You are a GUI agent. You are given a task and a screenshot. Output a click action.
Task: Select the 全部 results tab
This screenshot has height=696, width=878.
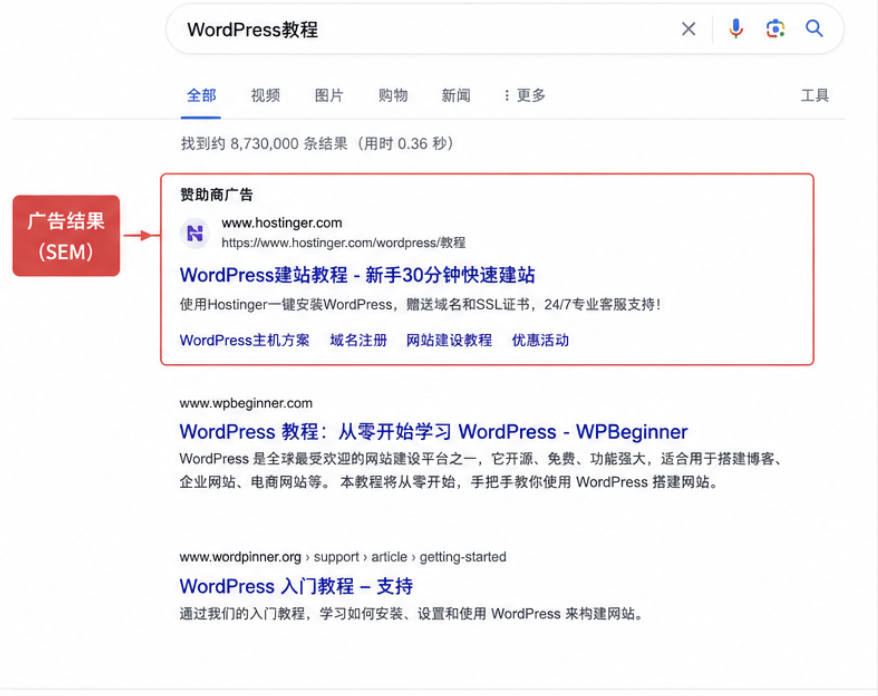coord(201,95)
